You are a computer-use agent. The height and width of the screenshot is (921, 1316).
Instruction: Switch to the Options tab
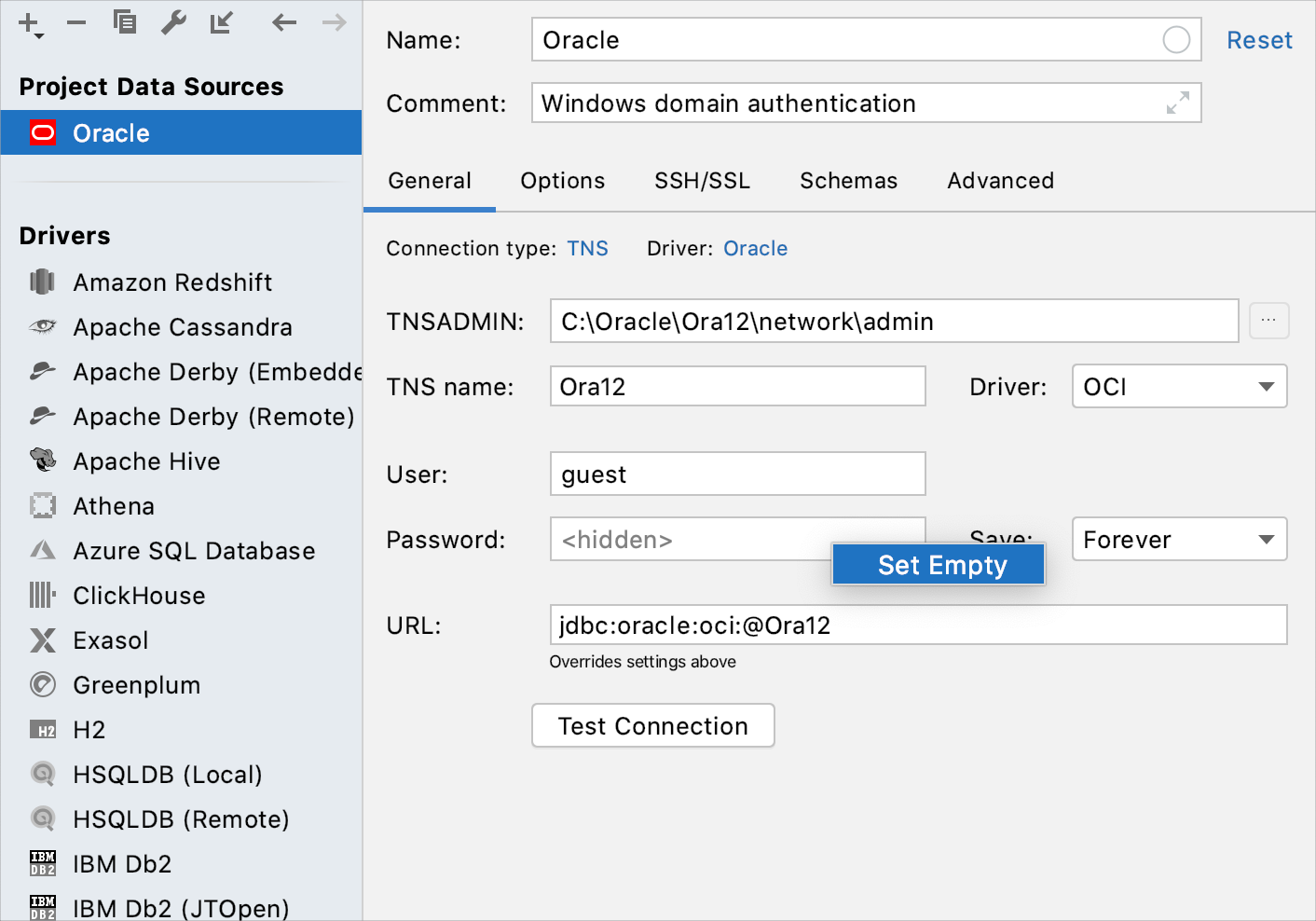562,181
